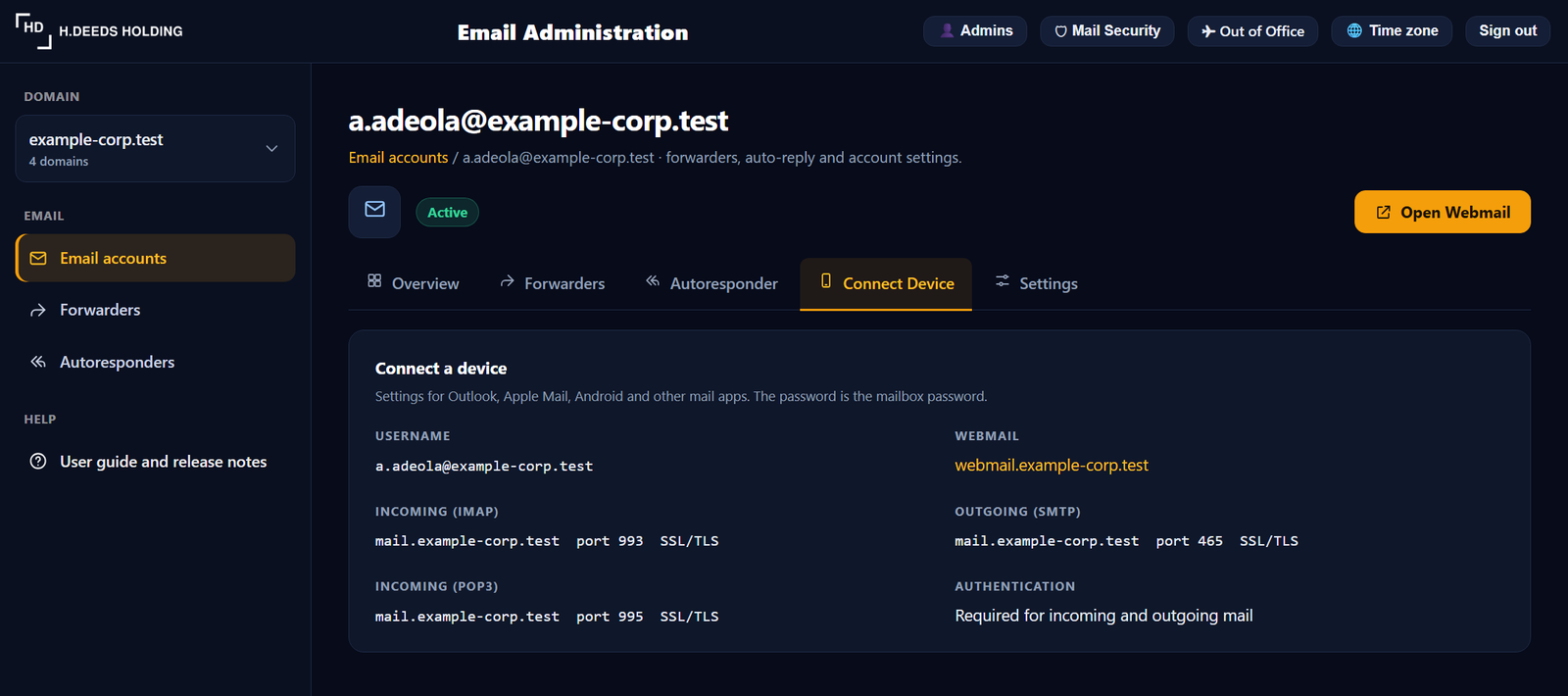Click the Admins button
Screen dimensions: 1568x696
975,30
